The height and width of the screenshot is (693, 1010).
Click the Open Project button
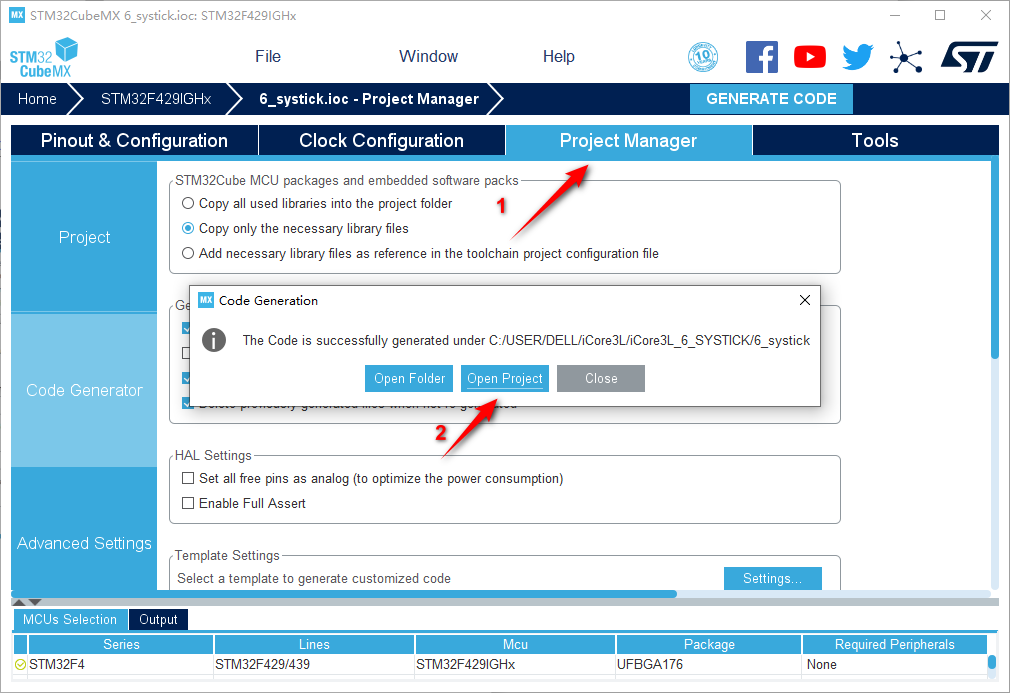point(505,378)
